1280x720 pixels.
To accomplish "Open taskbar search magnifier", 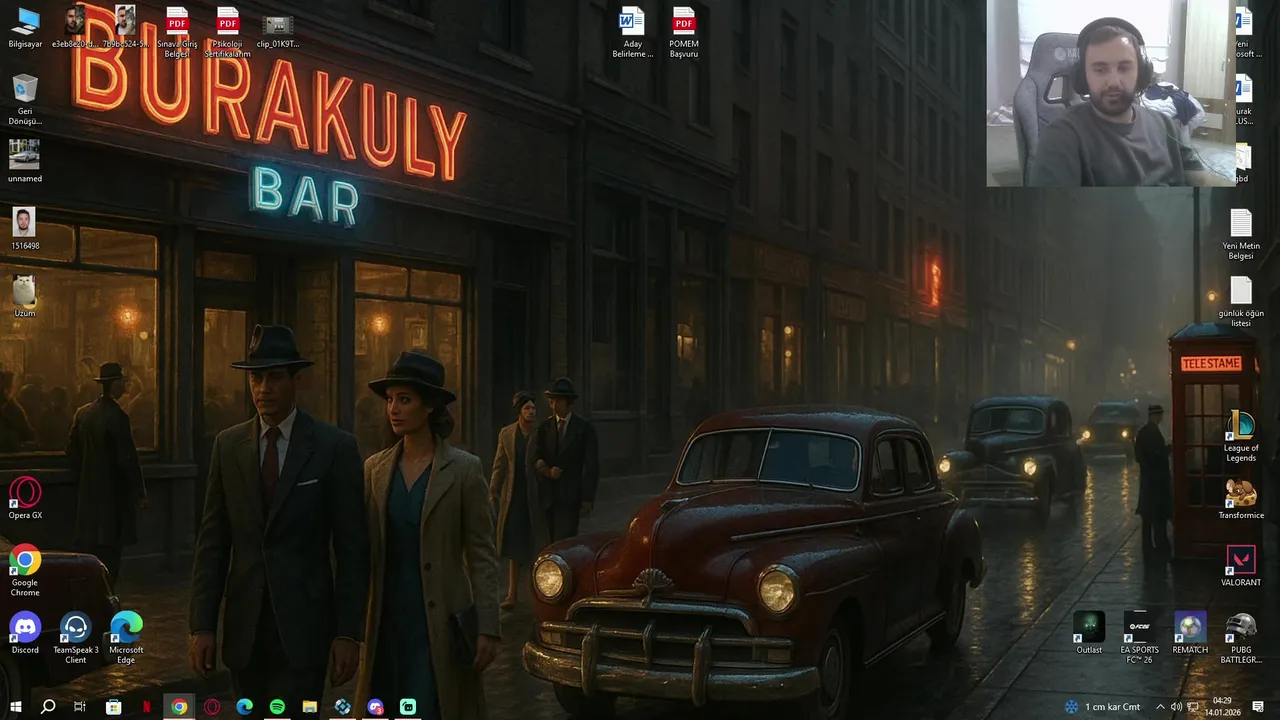I will point(48,707).
